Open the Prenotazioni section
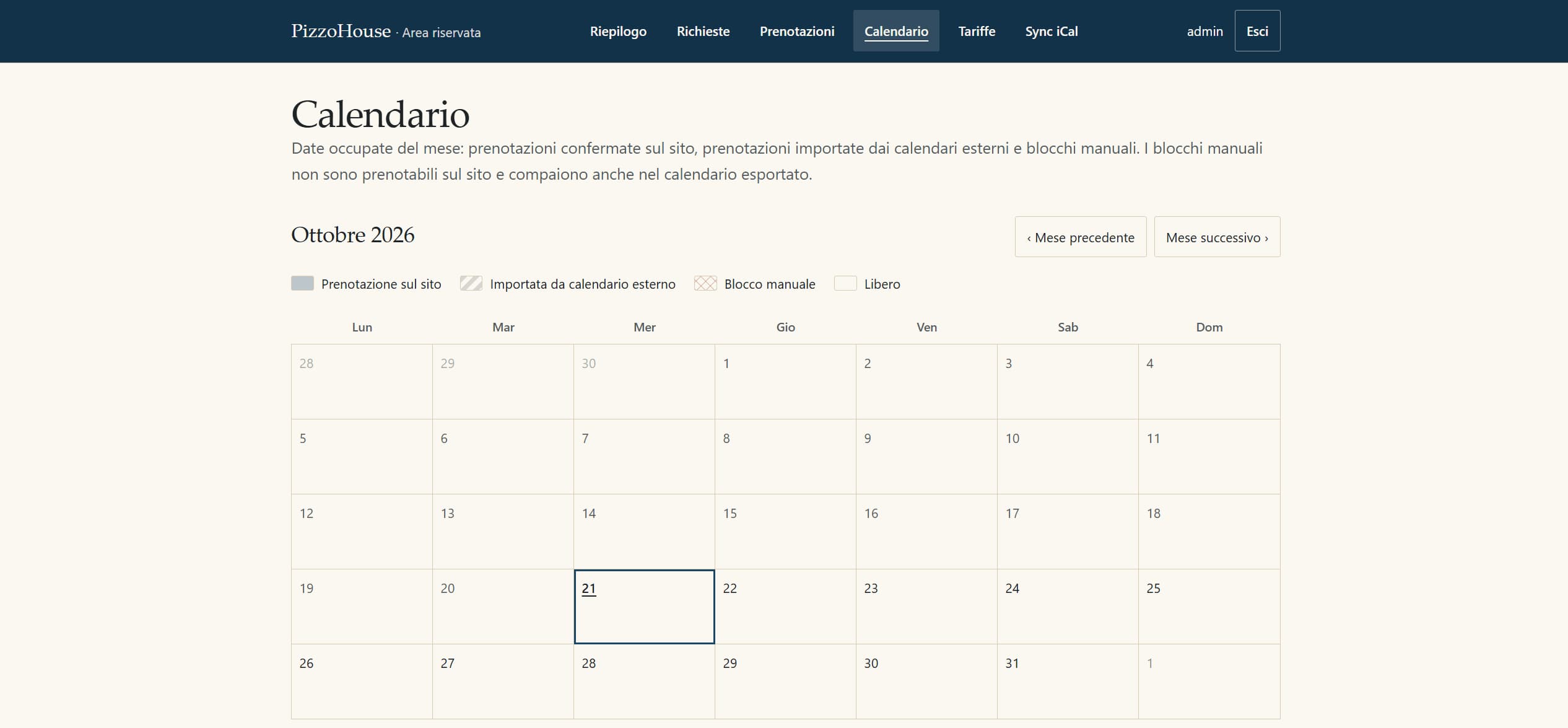 (x=797, y=31)
